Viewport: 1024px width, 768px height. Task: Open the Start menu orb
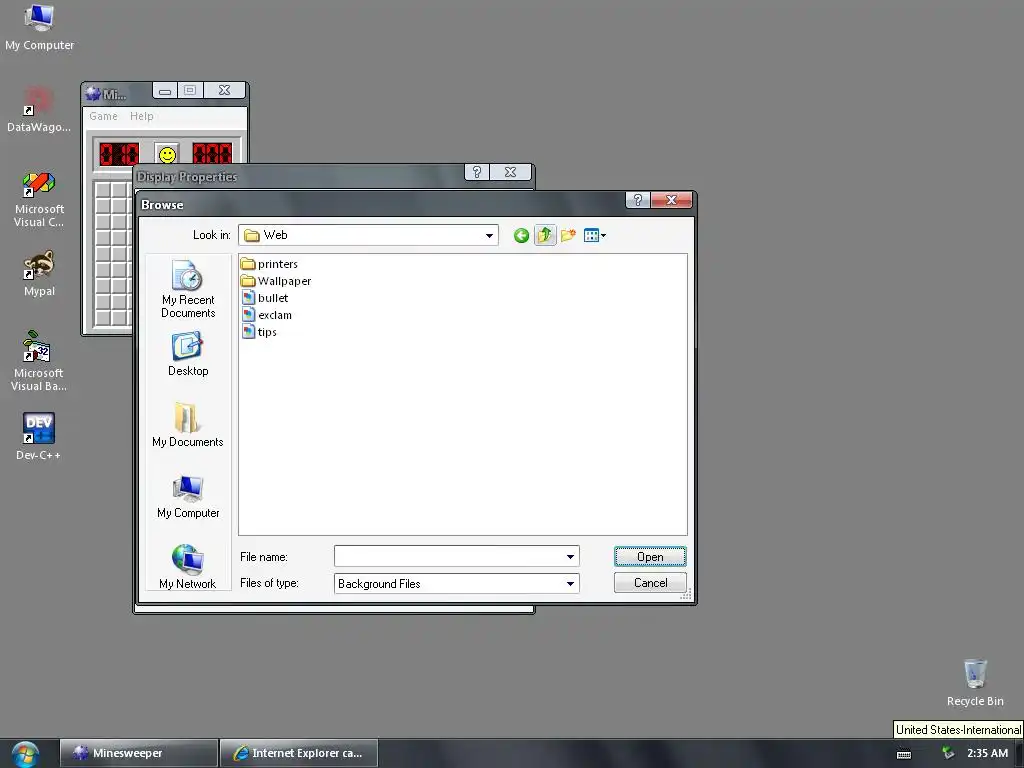(25, 754)
